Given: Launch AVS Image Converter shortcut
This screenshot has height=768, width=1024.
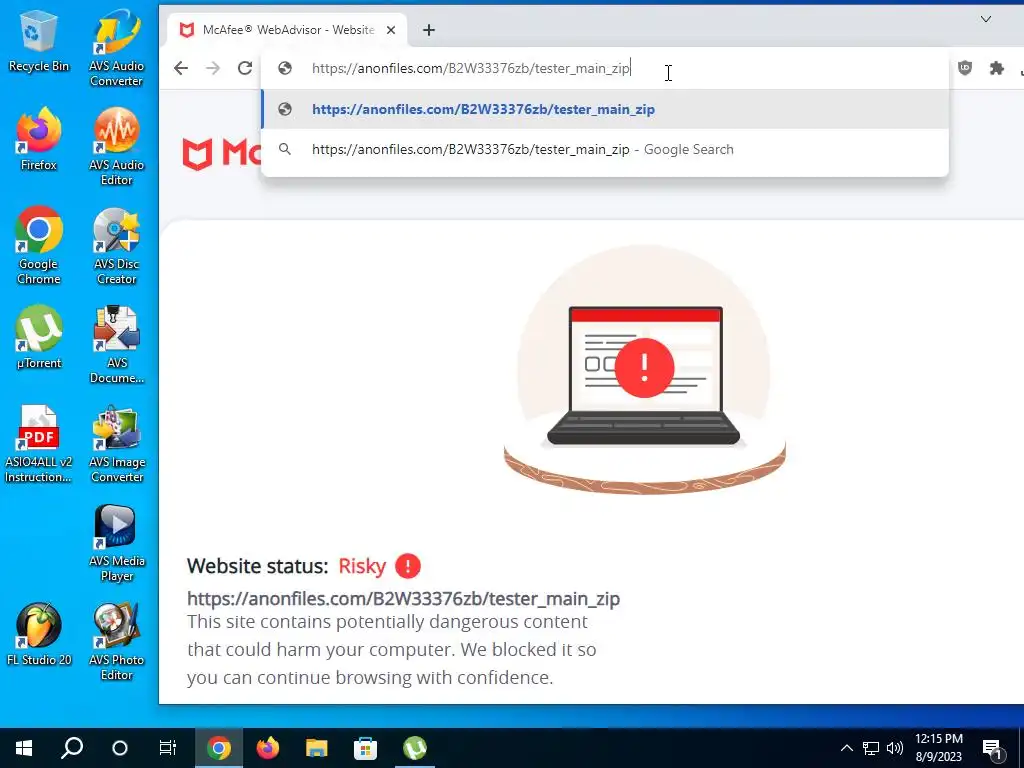Looking at the screenshot, I should click(116, 444).
